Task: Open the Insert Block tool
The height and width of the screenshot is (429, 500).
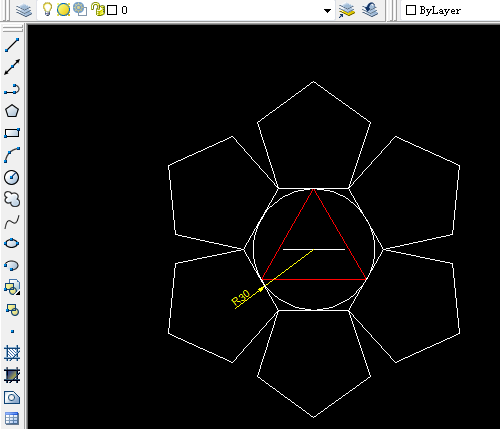Action: tap(12, 287)
